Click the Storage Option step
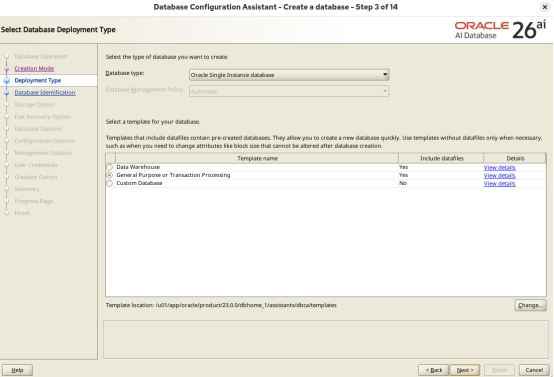Screen dimensions: 554x377 click(x=35, y=105)
